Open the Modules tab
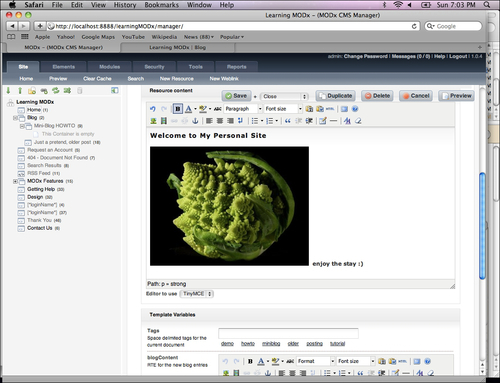The height and width of the screenshot is (383, 500). (x=109, y=67)
